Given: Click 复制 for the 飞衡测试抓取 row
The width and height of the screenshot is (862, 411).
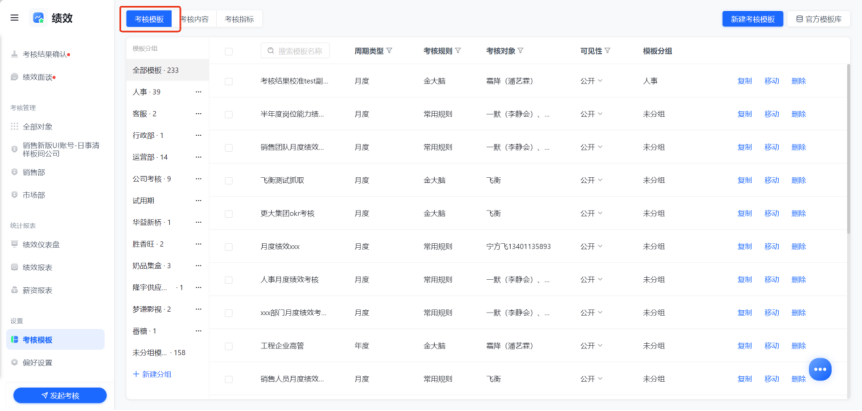Looking at the screenshot, I should coord(744,180).
